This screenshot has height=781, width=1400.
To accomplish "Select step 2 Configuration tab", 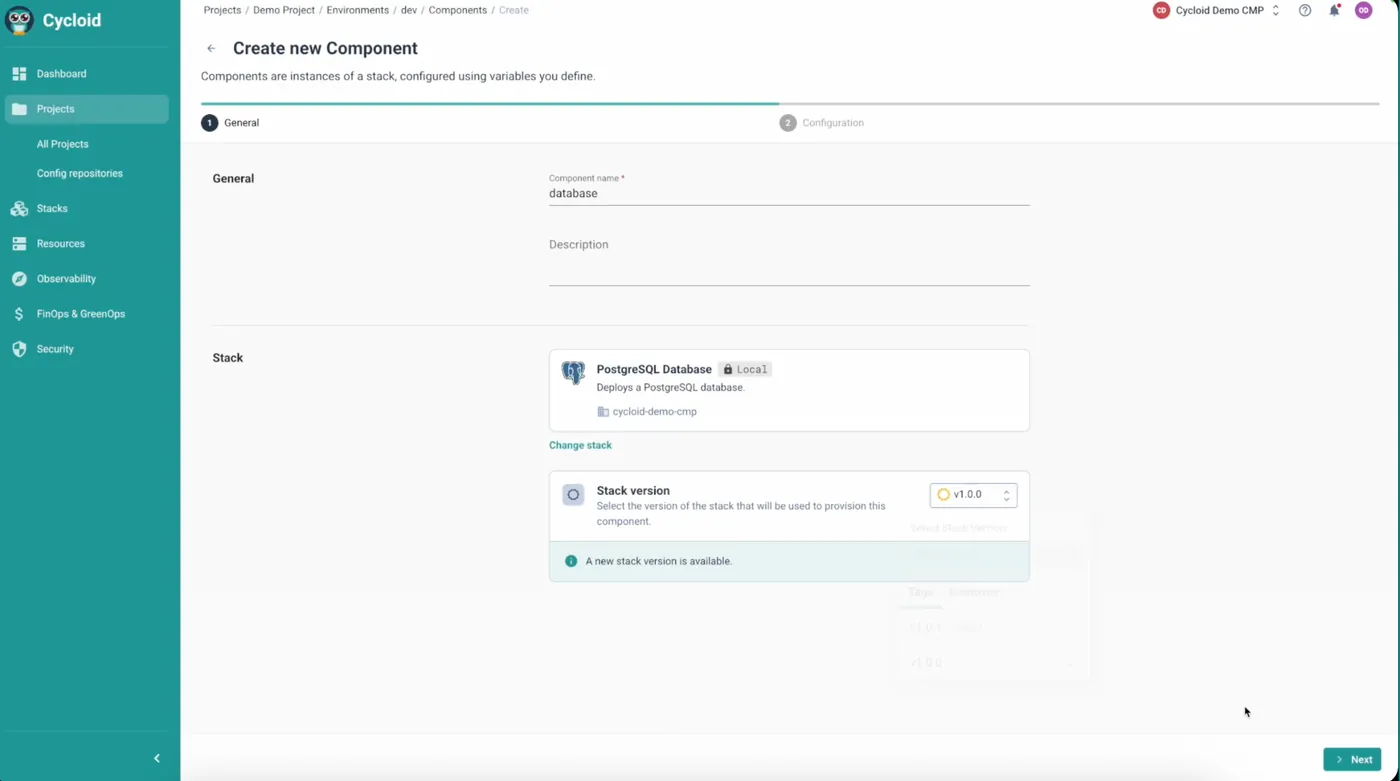I will point(822,123).
